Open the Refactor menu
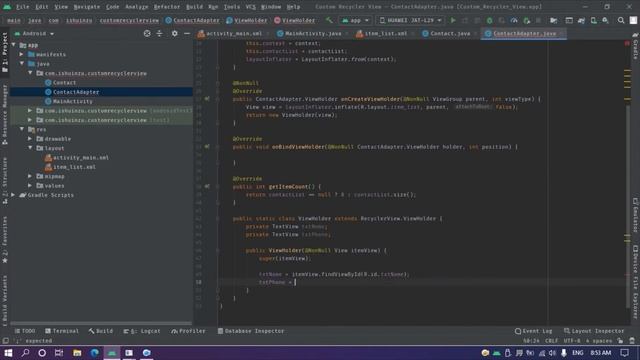The height and width of the screenshot is (360, 640). pyautogui.click(x=167, y=7)
